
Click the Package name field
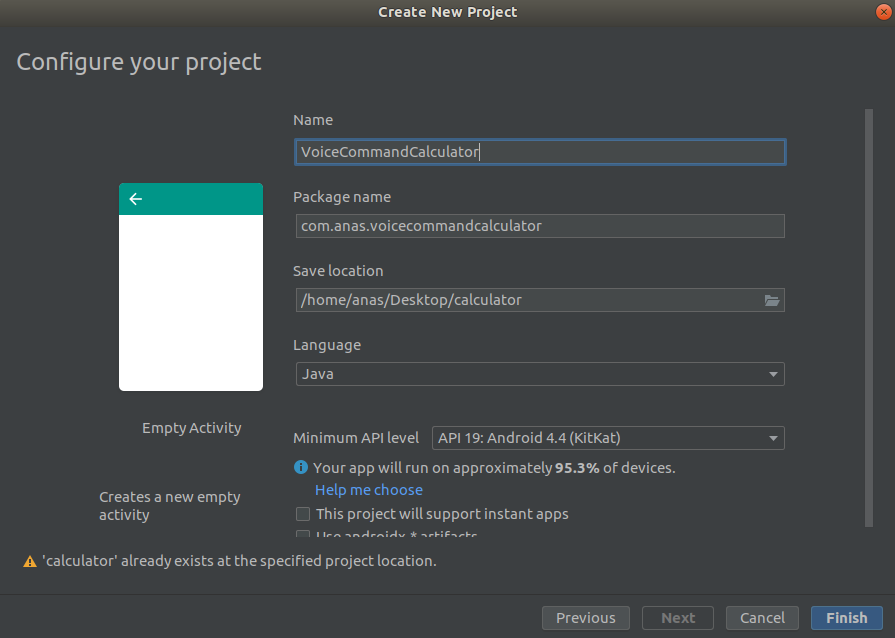click(x=540, y=226)
